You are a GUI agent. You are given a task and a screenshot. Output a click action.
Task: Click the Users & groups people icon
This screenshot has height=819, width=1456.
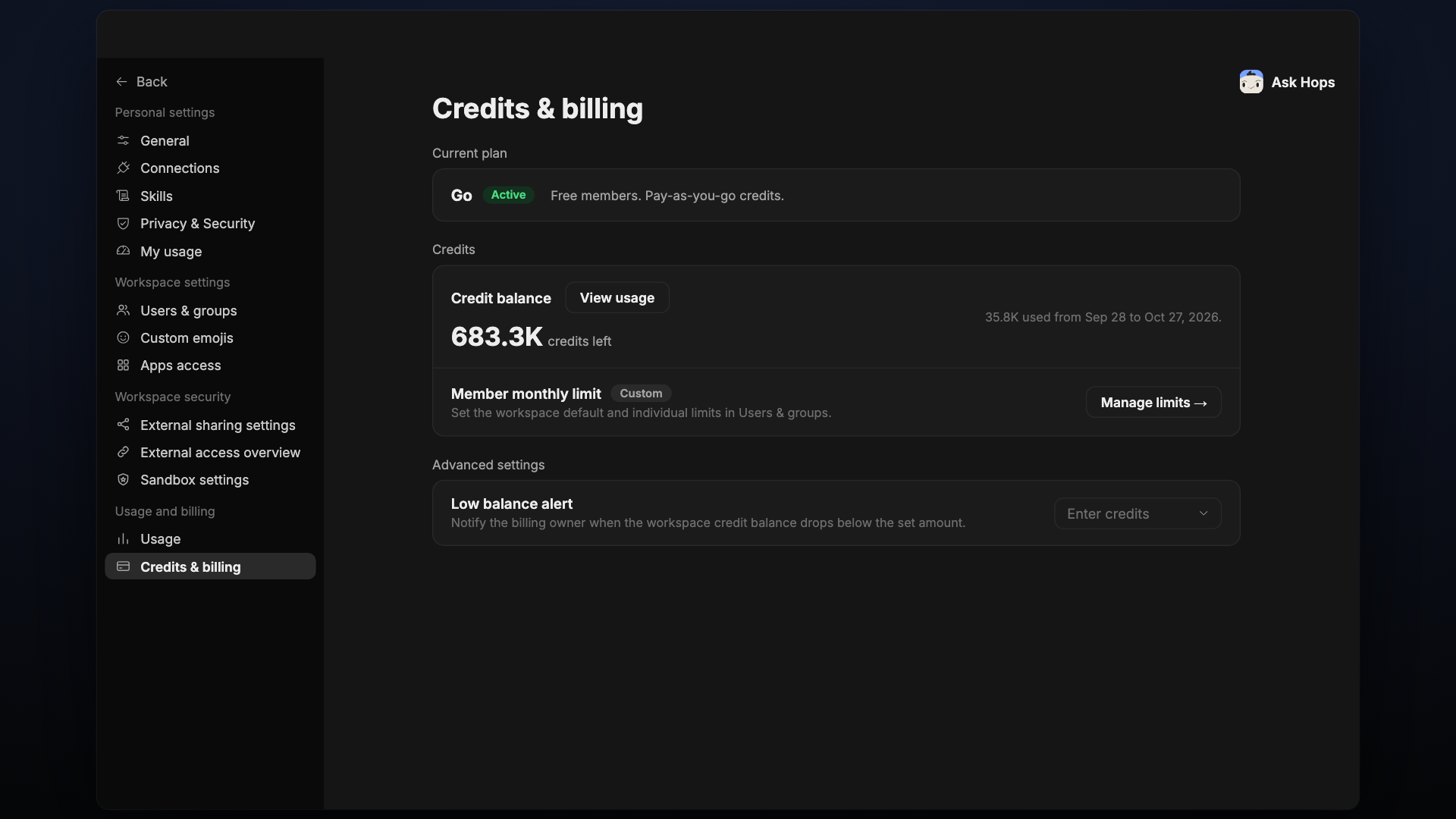point(123,310)
